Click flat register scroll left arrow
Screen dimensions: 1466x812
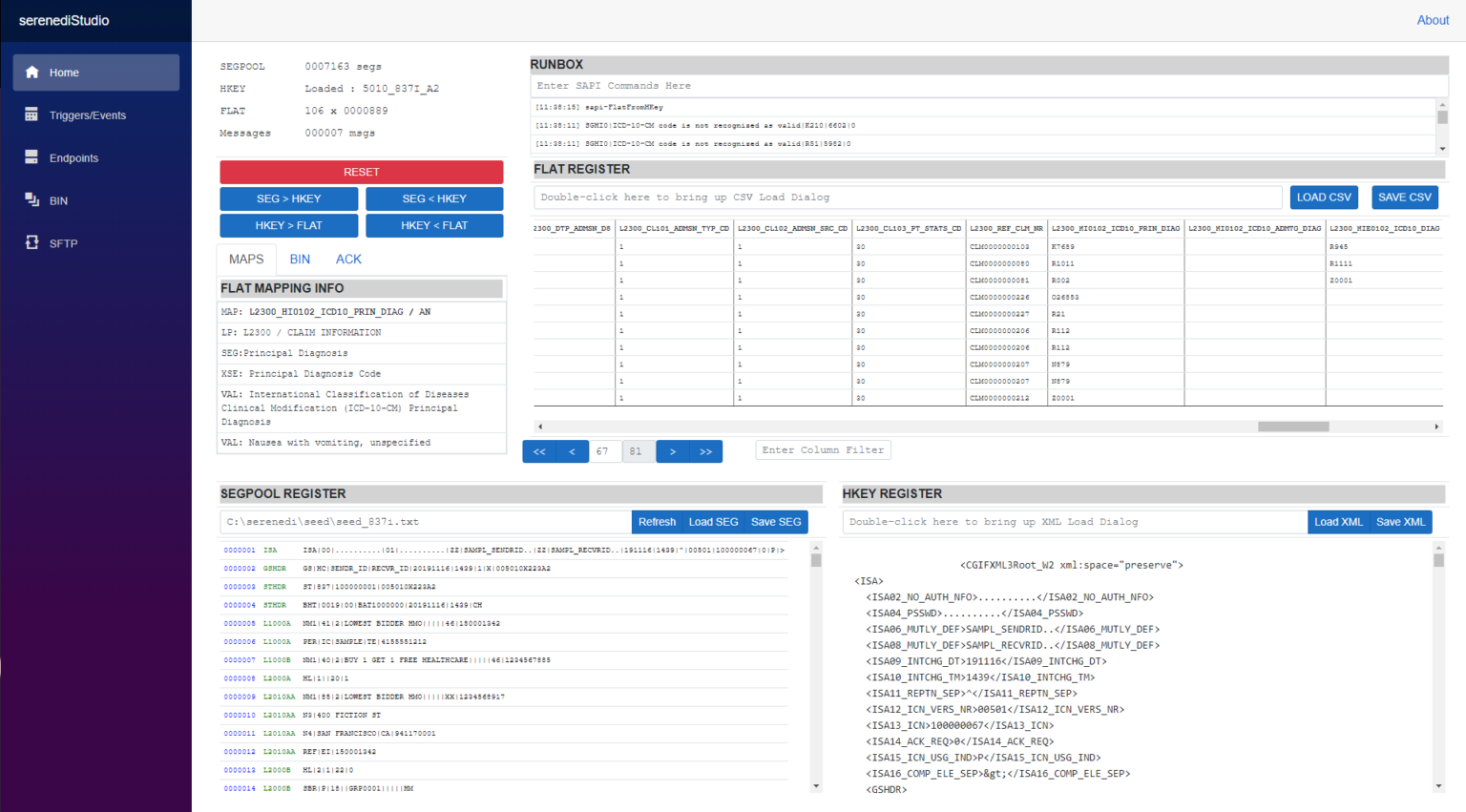pyautogui.click(x=540, y=427)
